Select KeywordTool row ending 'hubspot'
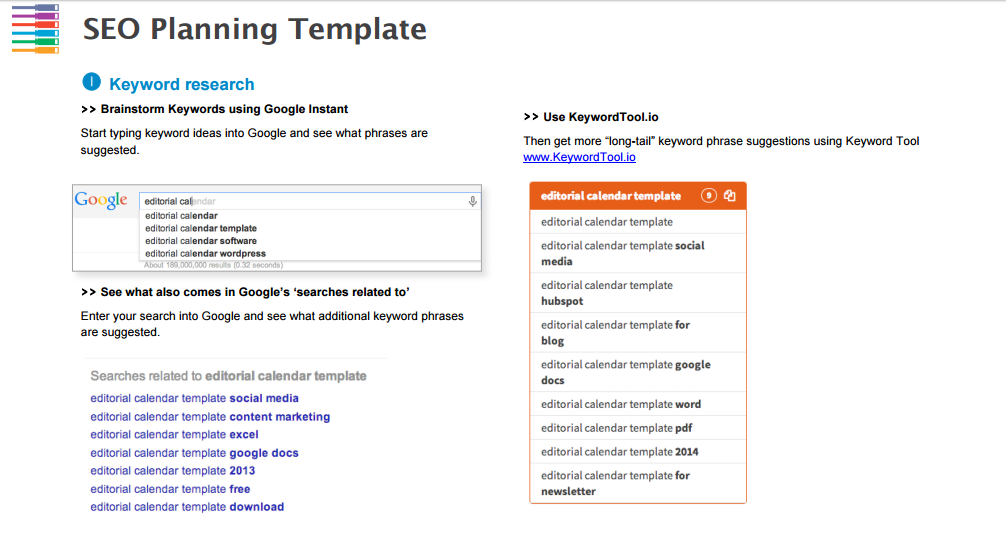This screenshot has width=1006, height=534. click(x=638, y=293)
